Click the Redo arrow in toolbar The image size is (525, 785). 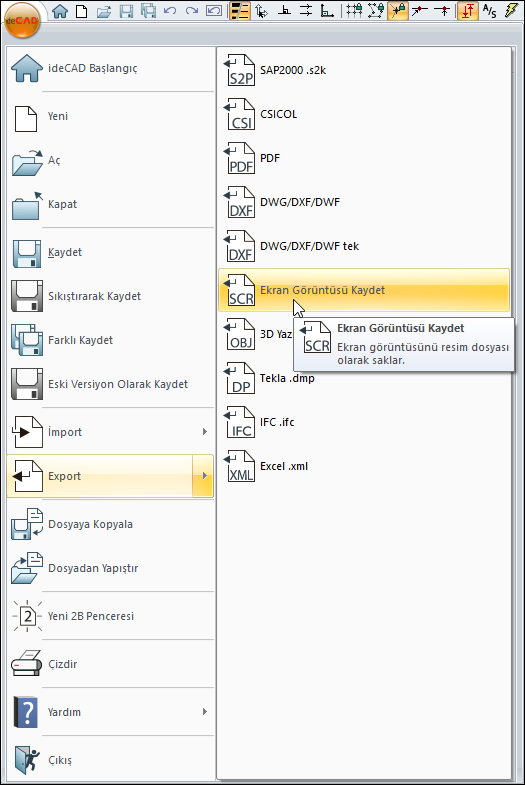click(191, 11)
